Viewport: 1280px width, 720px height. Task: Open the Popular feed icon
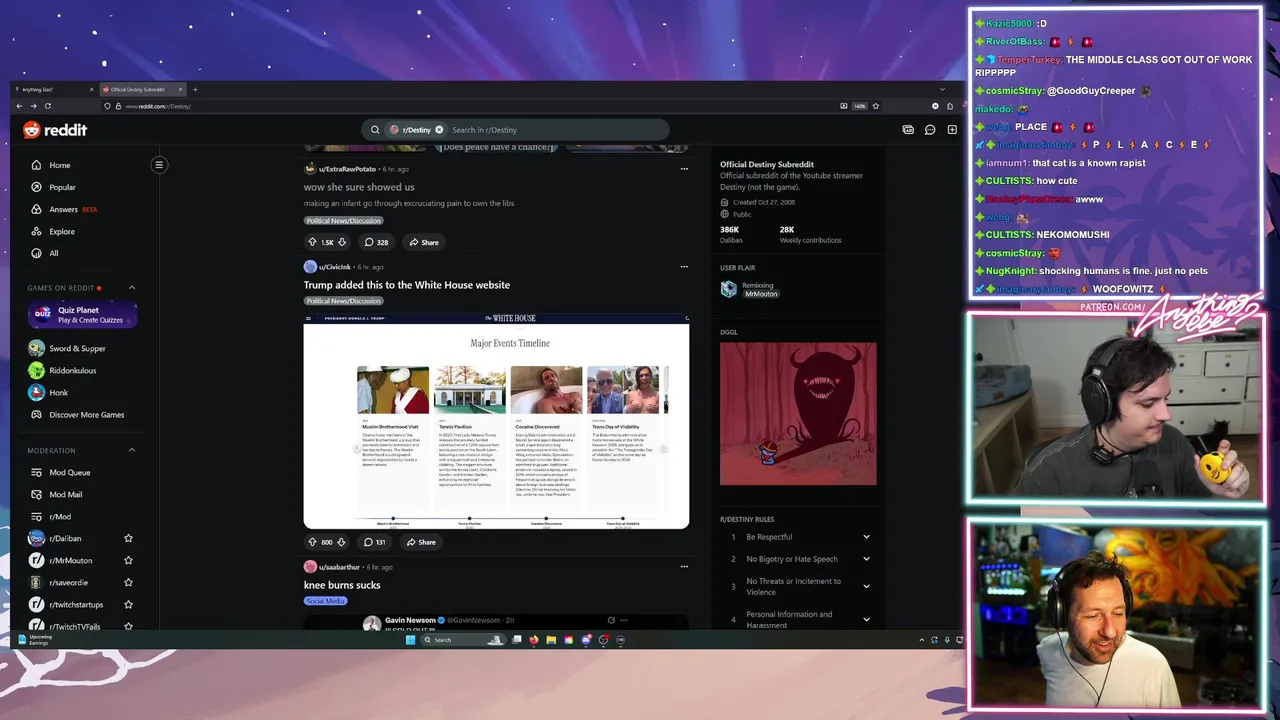36,187
